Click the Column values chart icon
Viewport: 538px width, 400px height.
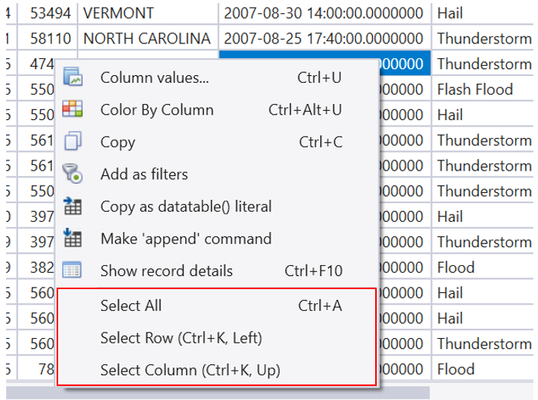[73, 77]
